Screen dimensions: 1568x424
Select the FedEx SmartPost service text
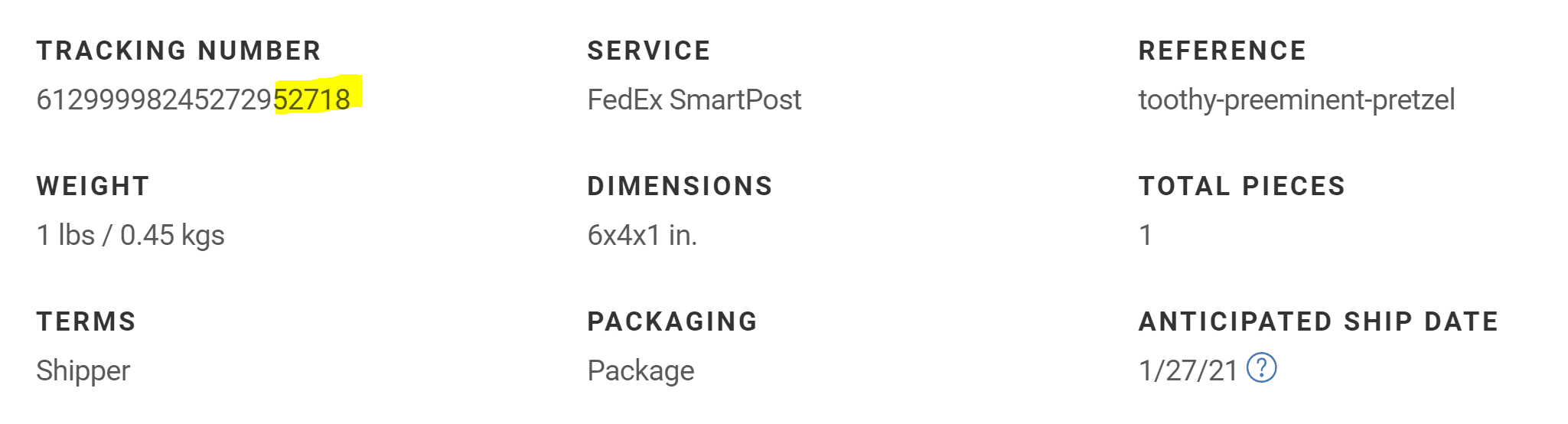pos(693,100)
